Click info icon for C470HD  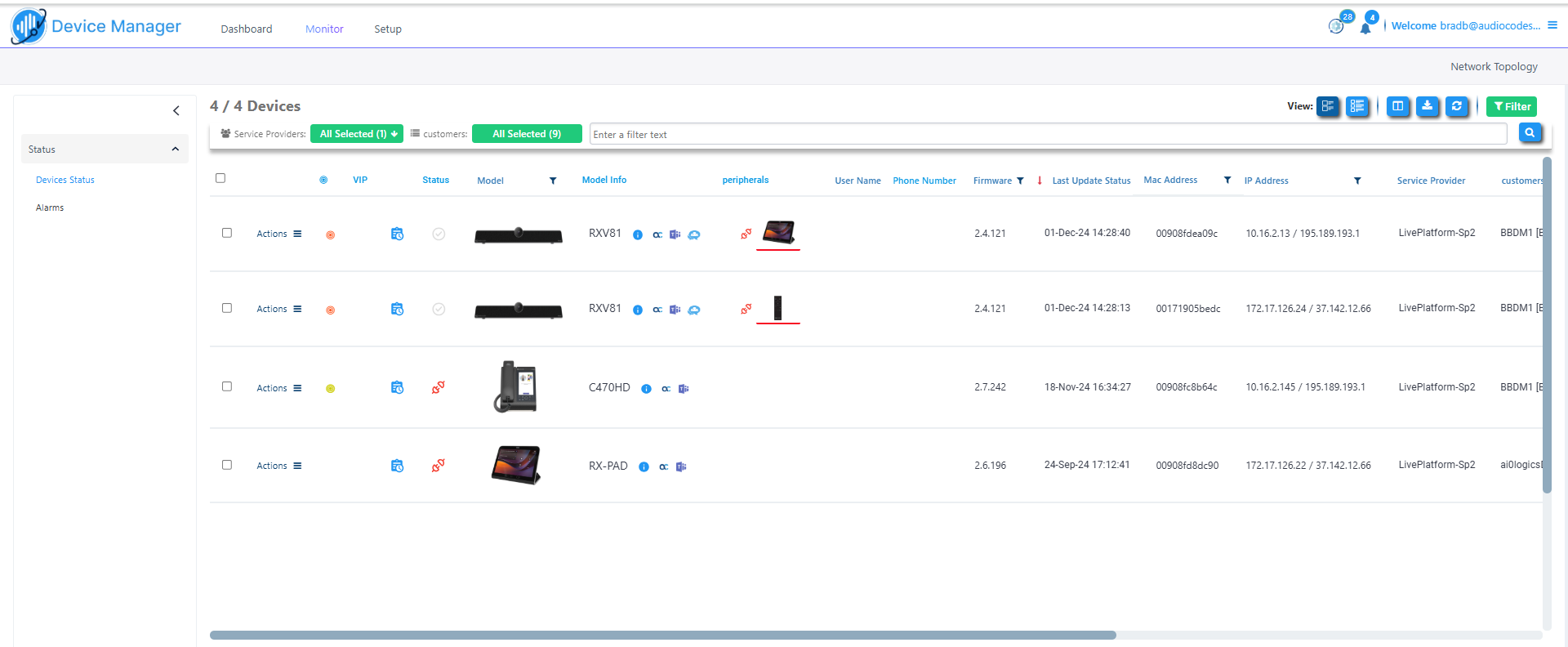pyautogui.click(x=646, y=389)
